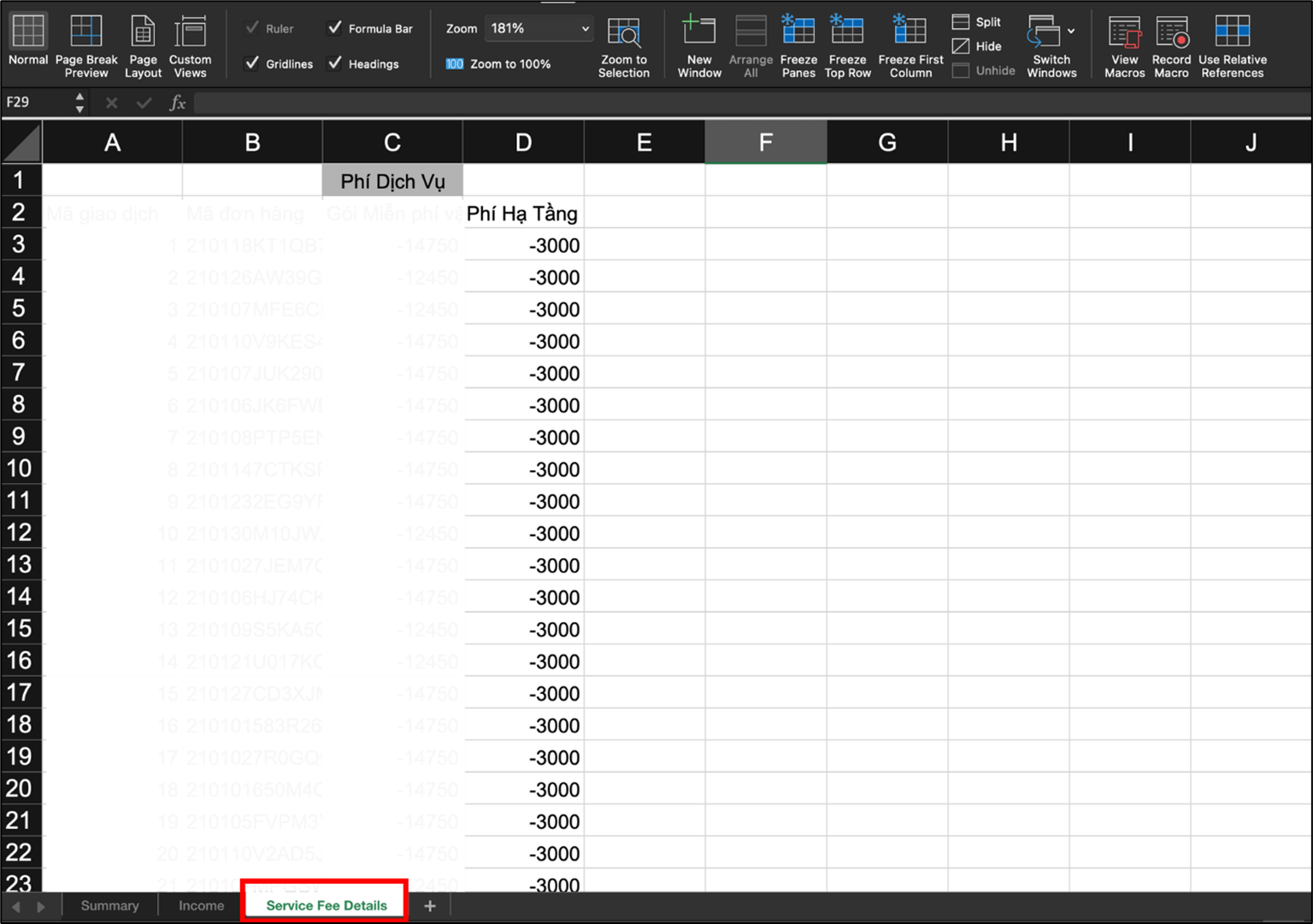This screenshot has width=1313, height=924.
Task: Uncheck the Formula Bar checkbox
Action: [335, 28]
